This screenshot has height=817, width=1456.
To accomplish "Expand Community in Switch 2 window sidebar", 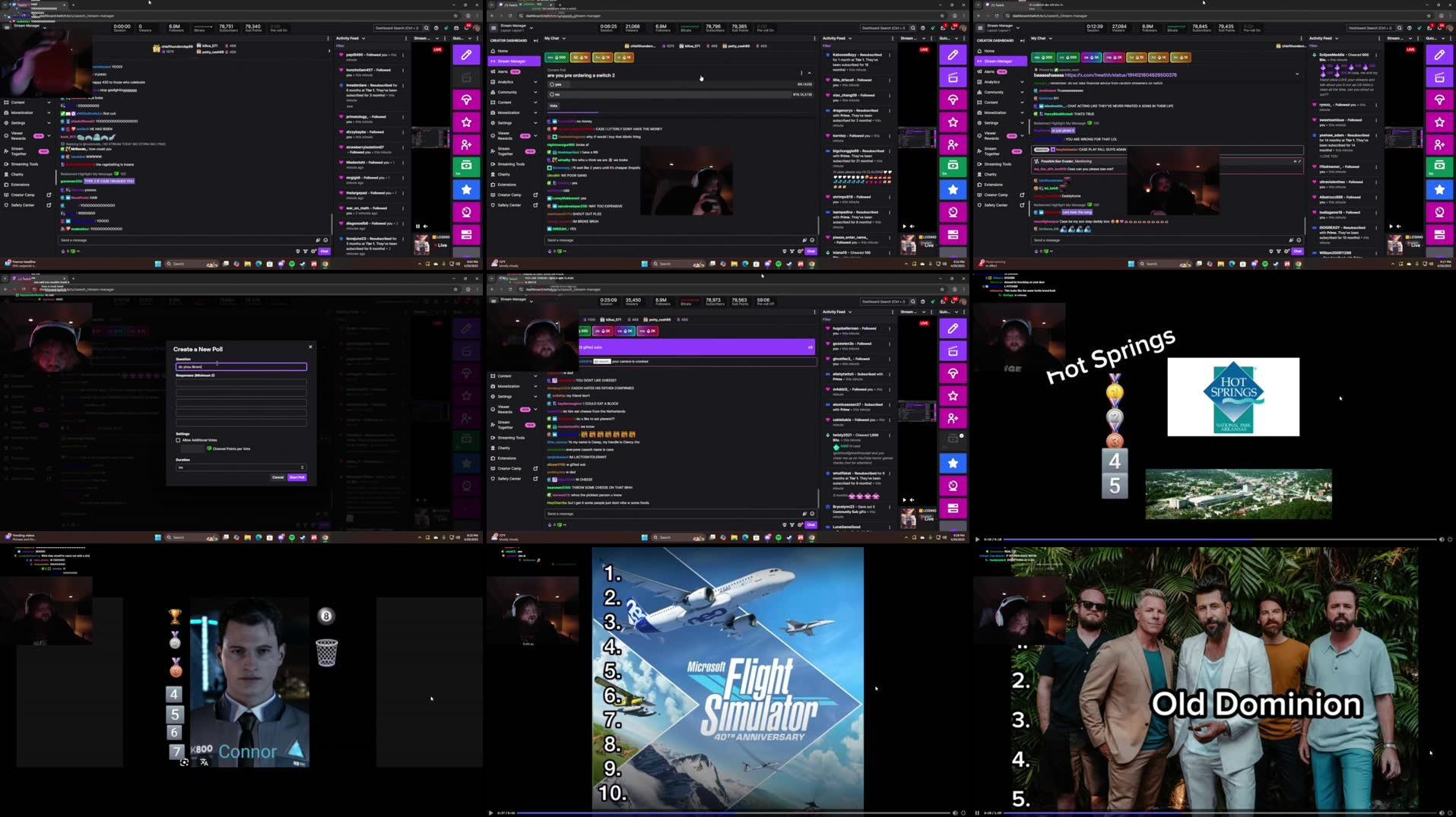I will [x=535, y=92].
